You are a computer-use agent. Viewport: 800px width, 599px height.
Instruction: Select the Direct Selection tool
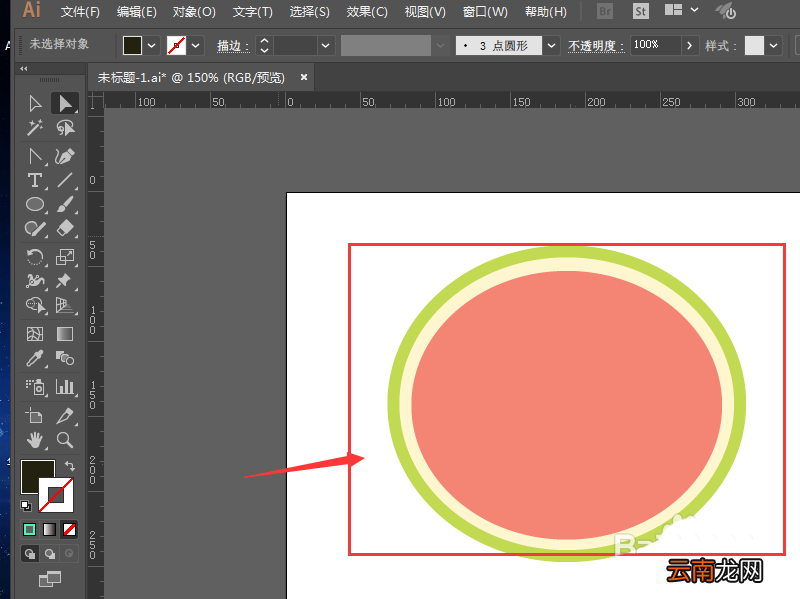click(x=65, y=104)
